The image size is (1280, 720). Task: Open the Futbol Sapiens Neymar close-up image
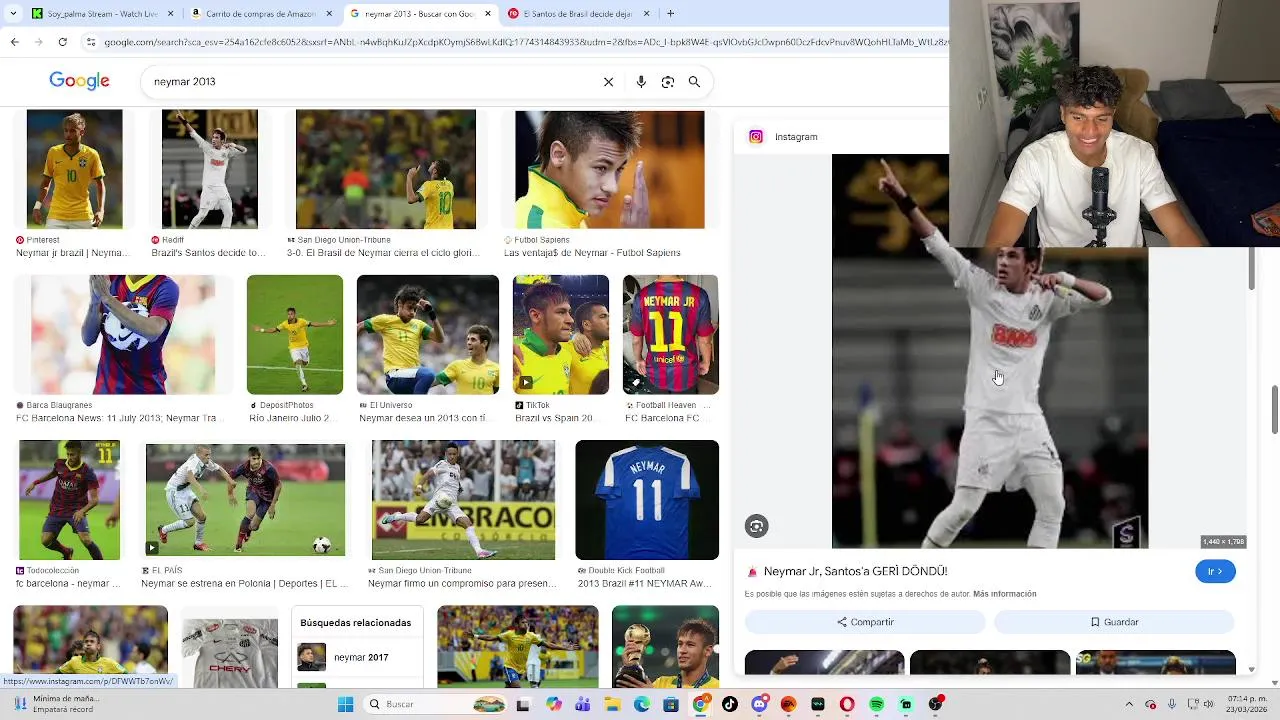[610, 170]
